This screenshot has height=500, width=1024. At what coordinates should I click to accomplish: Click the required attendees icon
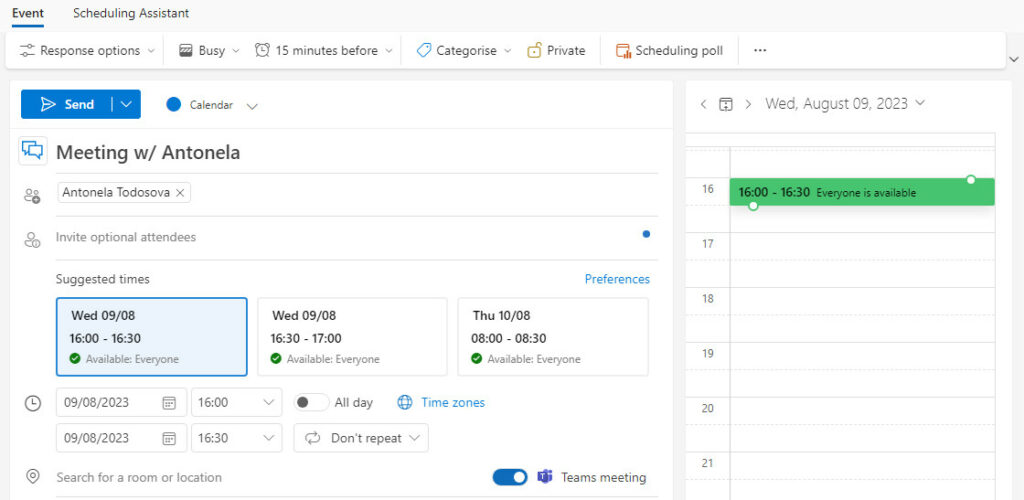pyautogui.click(x=32, y=195)
